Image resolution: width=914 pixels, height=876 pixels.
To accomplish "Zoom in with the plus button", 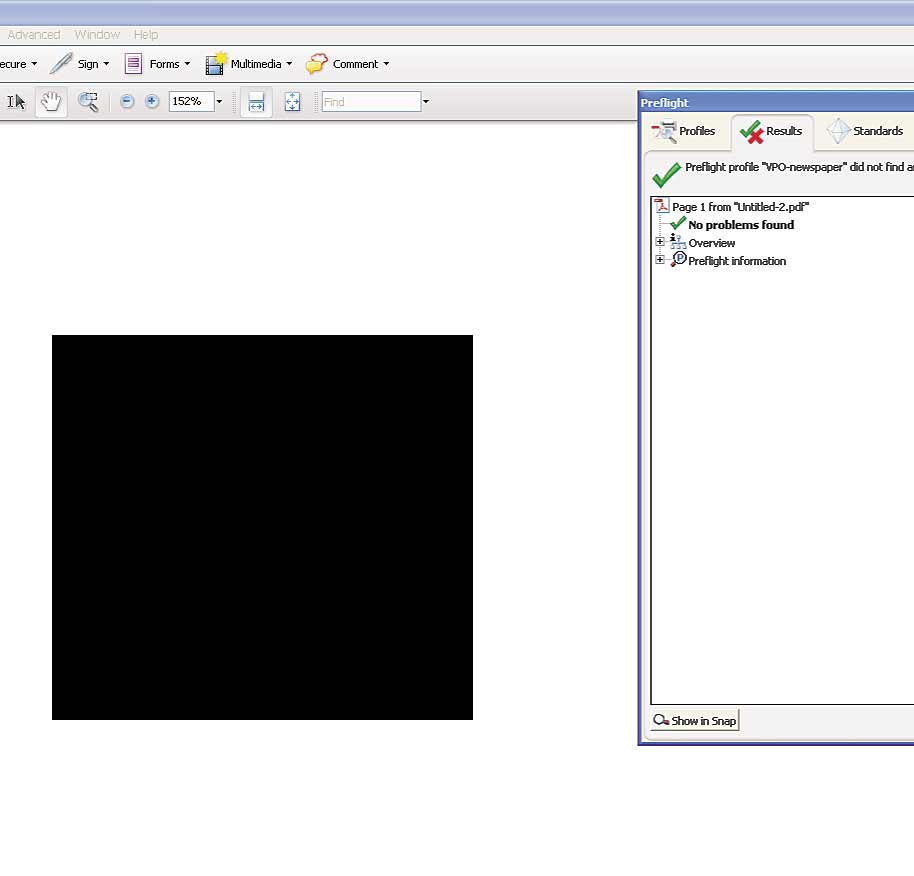I will [152, 101].
